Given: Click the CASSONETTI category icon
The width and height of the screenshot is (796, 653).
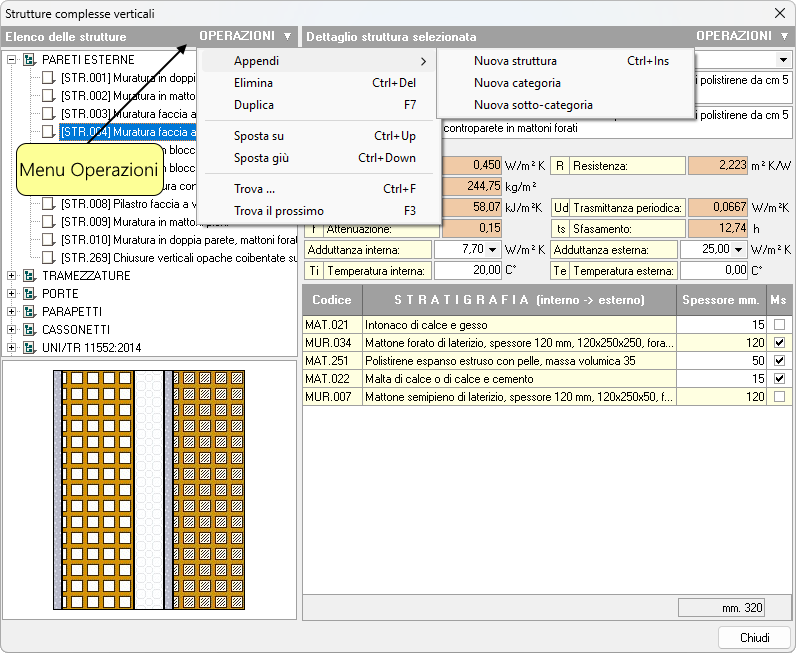Looking at the screenshot, I should (29, 330).
